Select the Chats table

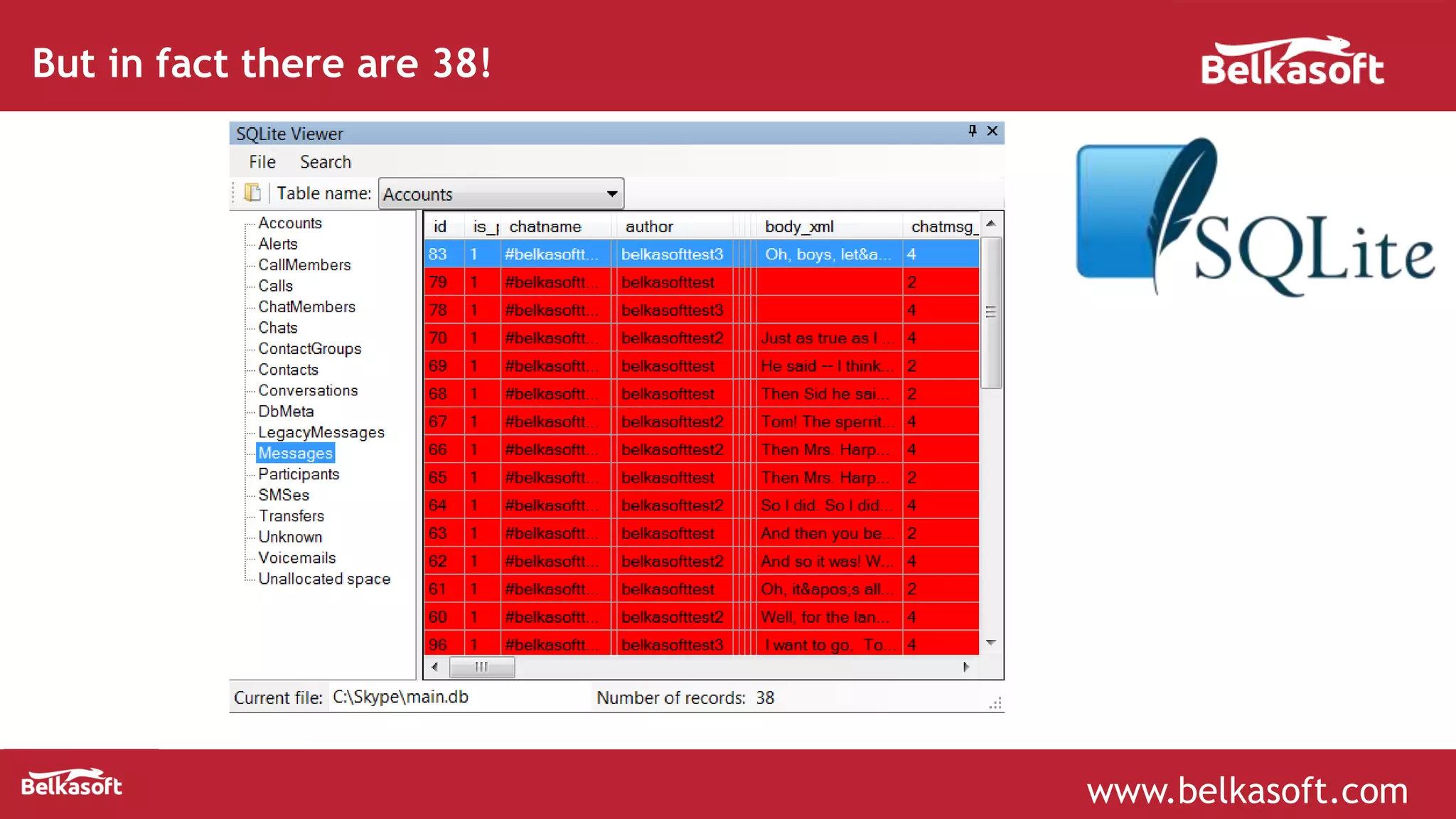[278, 328]
